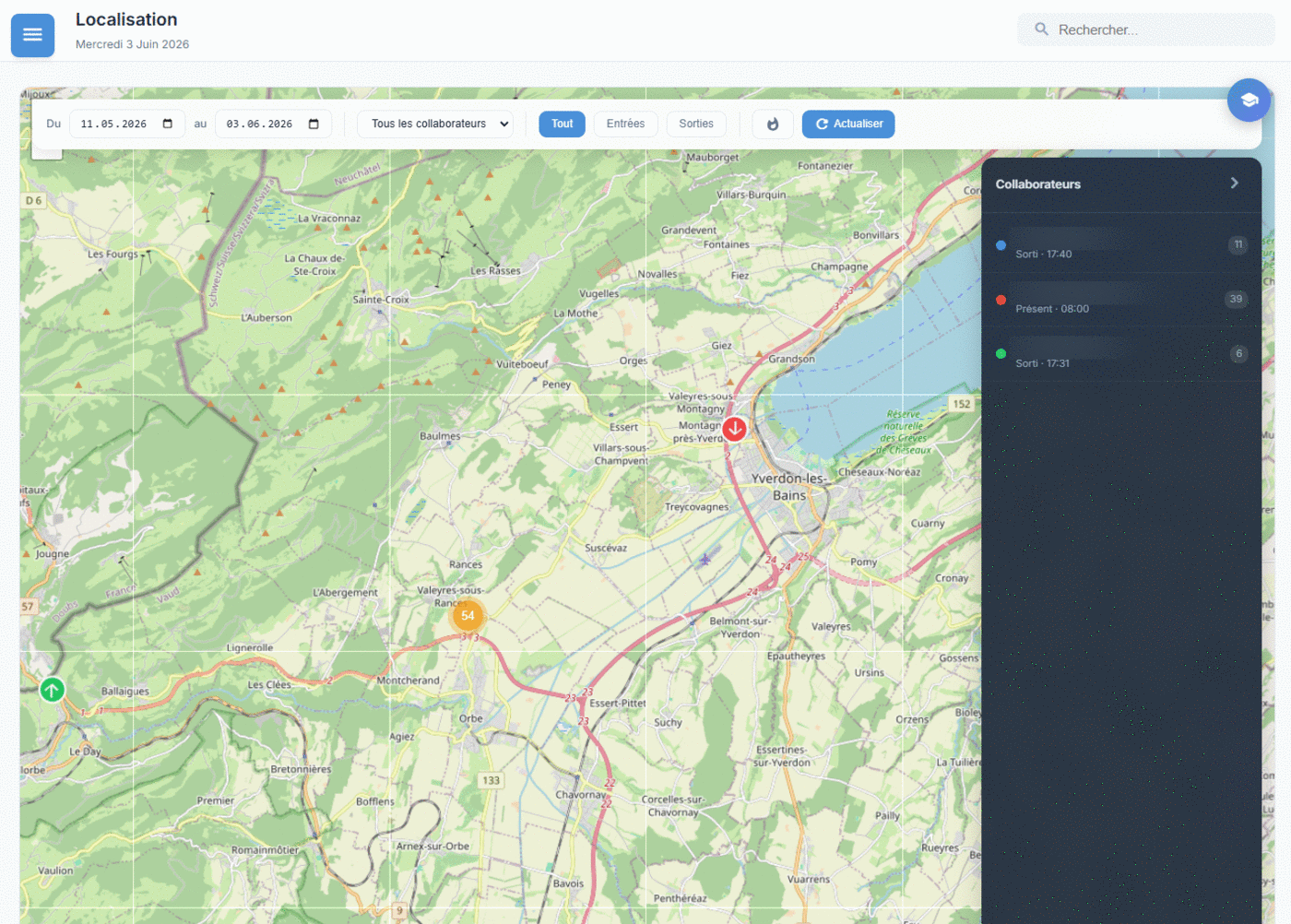
Task: Click the red down-arrow exit map marker
Action: tap(734, 429)
